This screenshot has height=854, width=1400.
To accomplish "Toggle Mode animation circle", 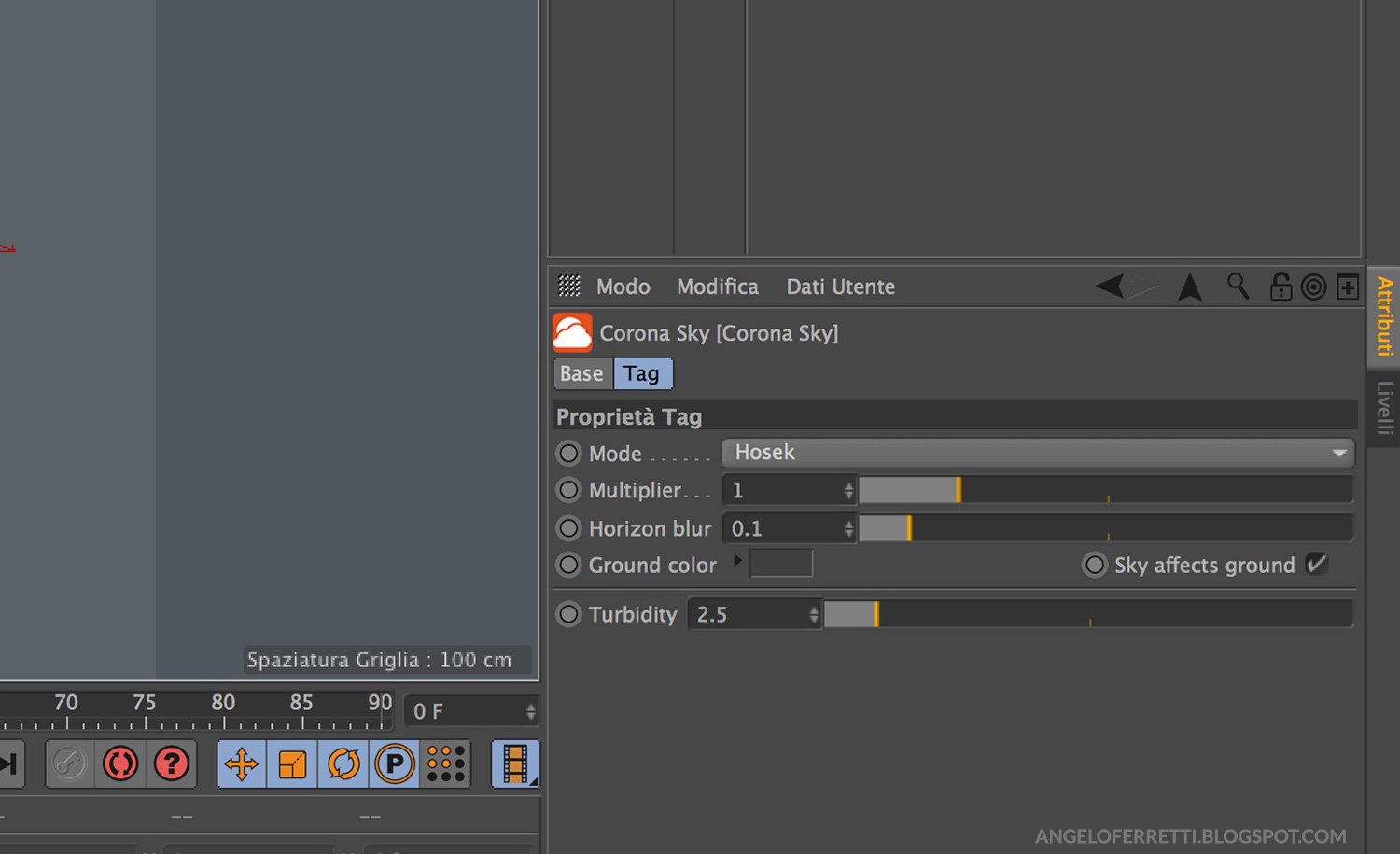I will pyautogui.click(x=568, y=453).
